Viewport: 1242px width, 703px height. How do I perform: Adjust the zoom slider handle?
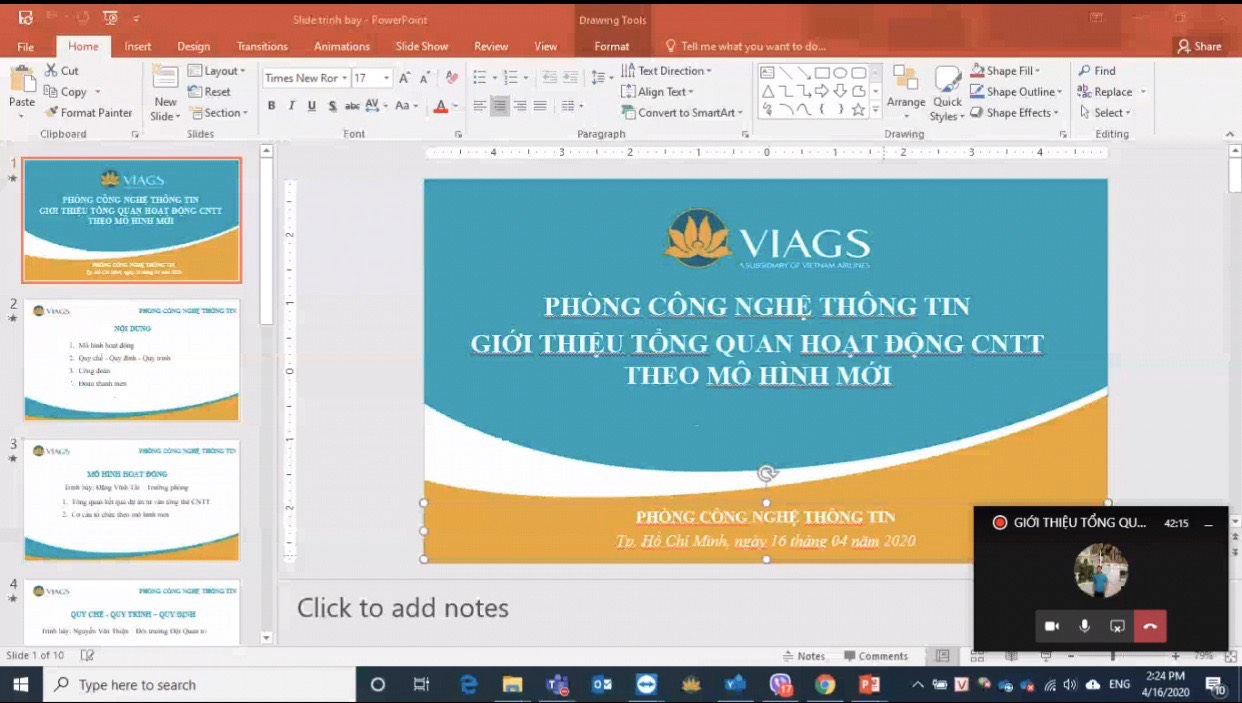coord(1113,656)
